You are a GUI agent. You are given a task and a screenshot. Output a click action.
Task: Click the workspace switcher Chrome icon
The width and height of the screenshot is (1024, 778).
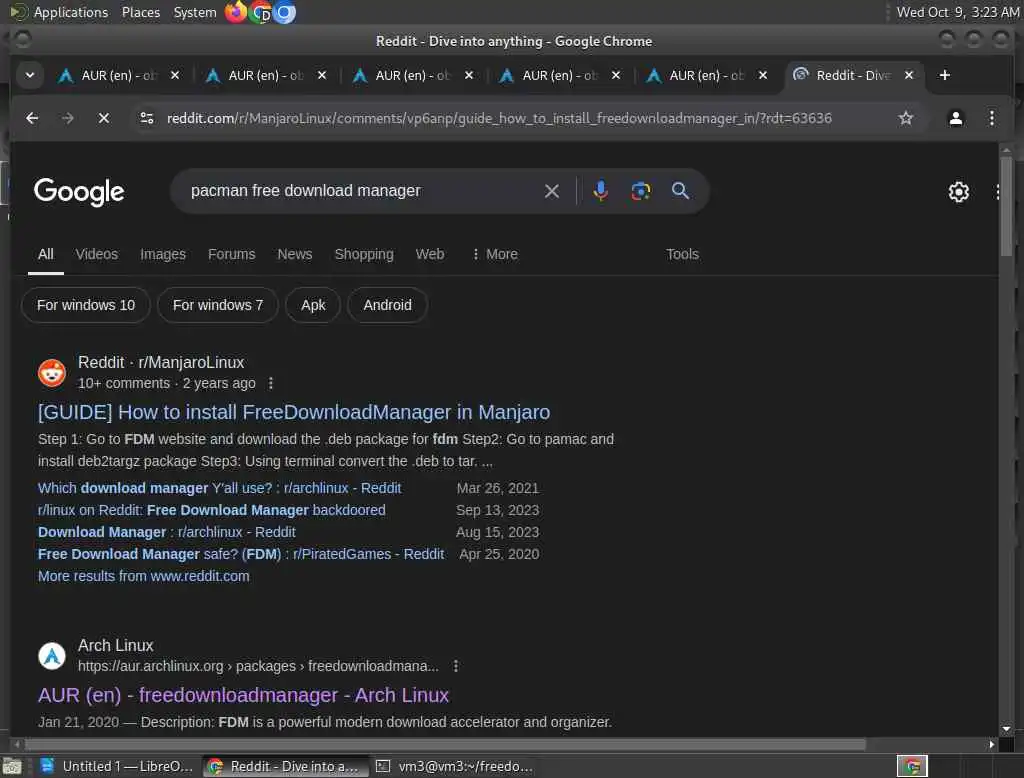(x=912, y=766)
